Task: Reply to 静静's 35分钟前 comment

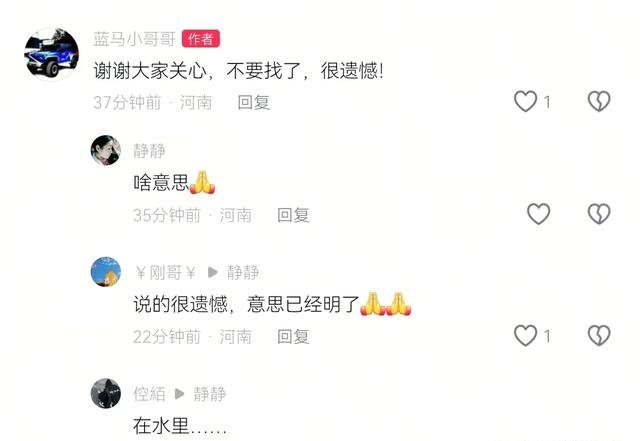Action: [293, 215]
